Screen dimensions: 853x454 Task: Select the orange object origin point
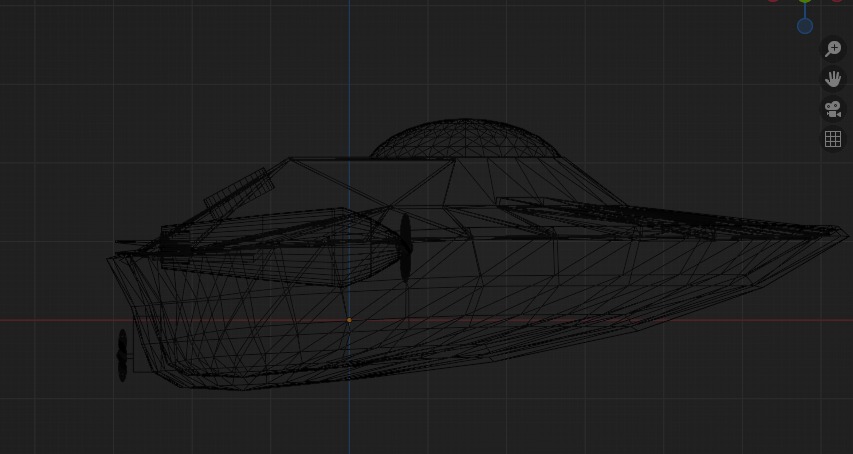click(x=349, y=320)
